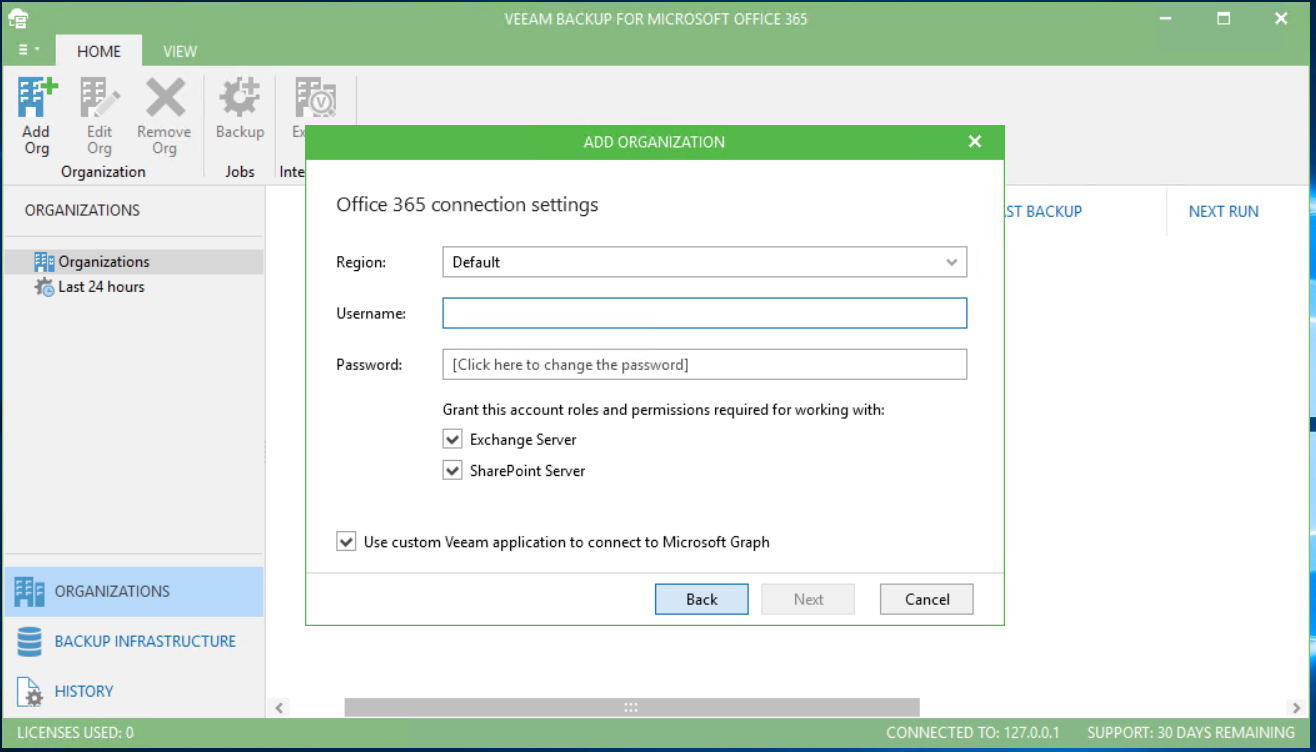Maximize the Veeam Backup window

tap(1223, 18)
